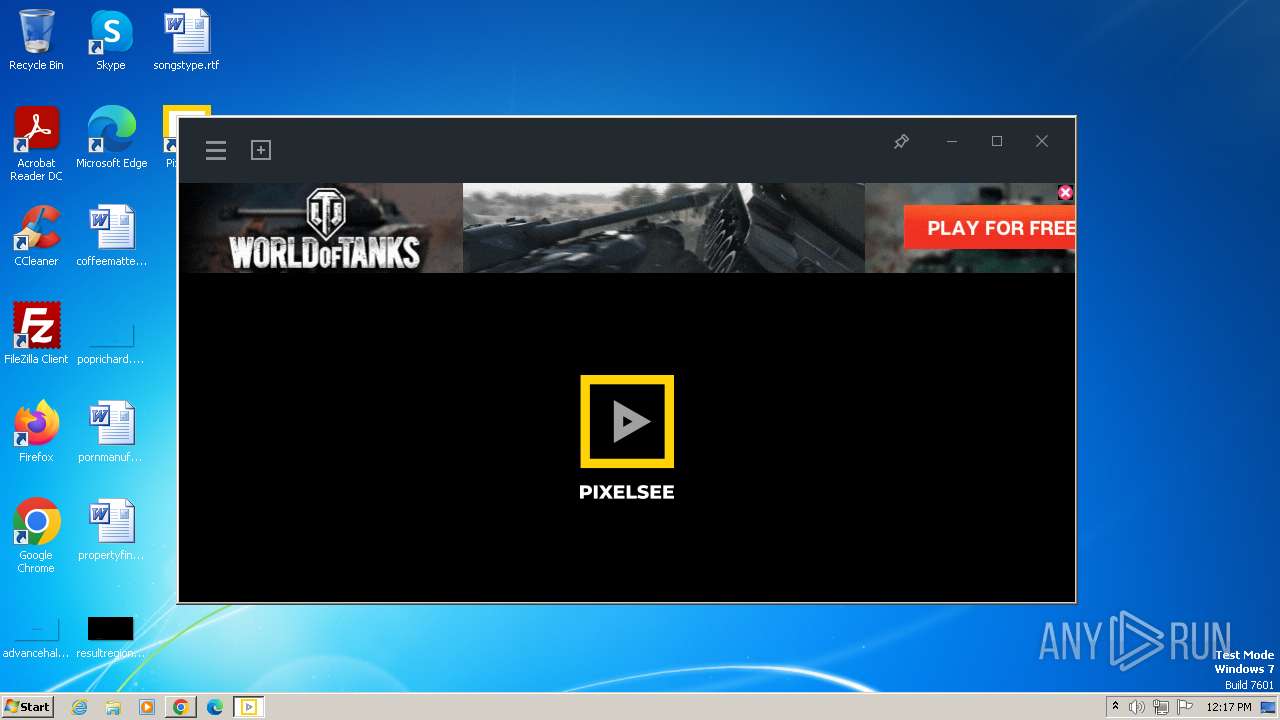Select the CCleaner desktop shortcut

pyautogui.click(x=36, y=236)
